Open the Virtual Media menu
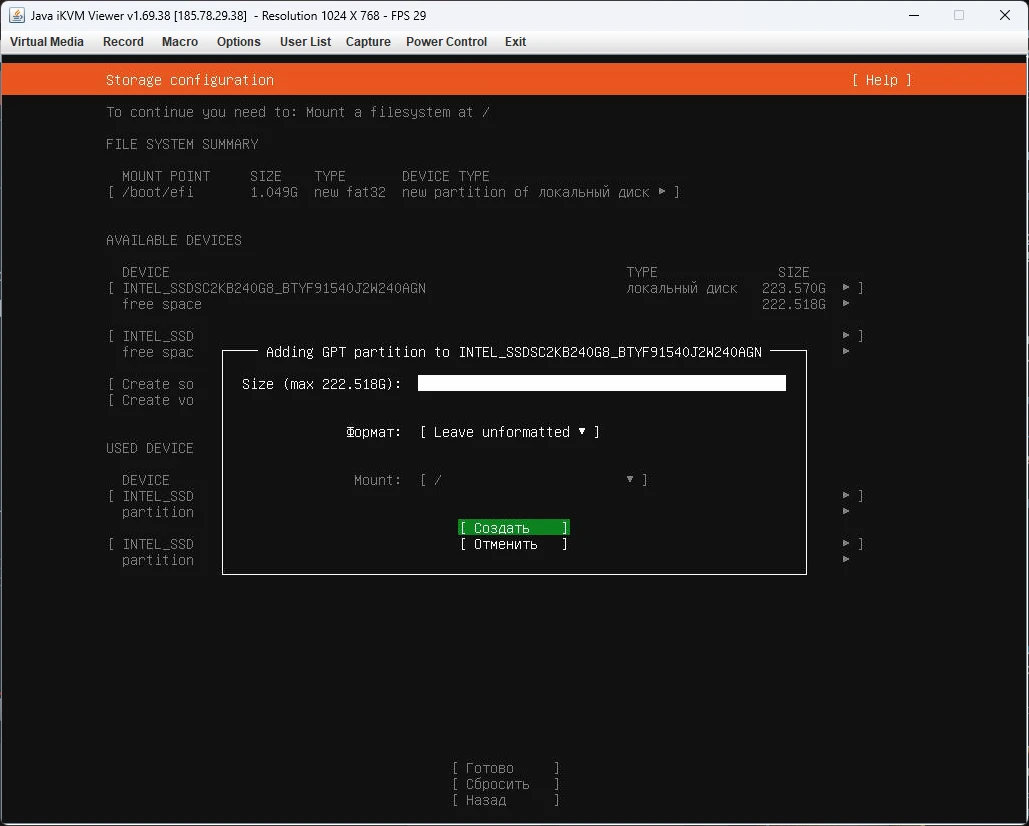 tap(46, 42)
